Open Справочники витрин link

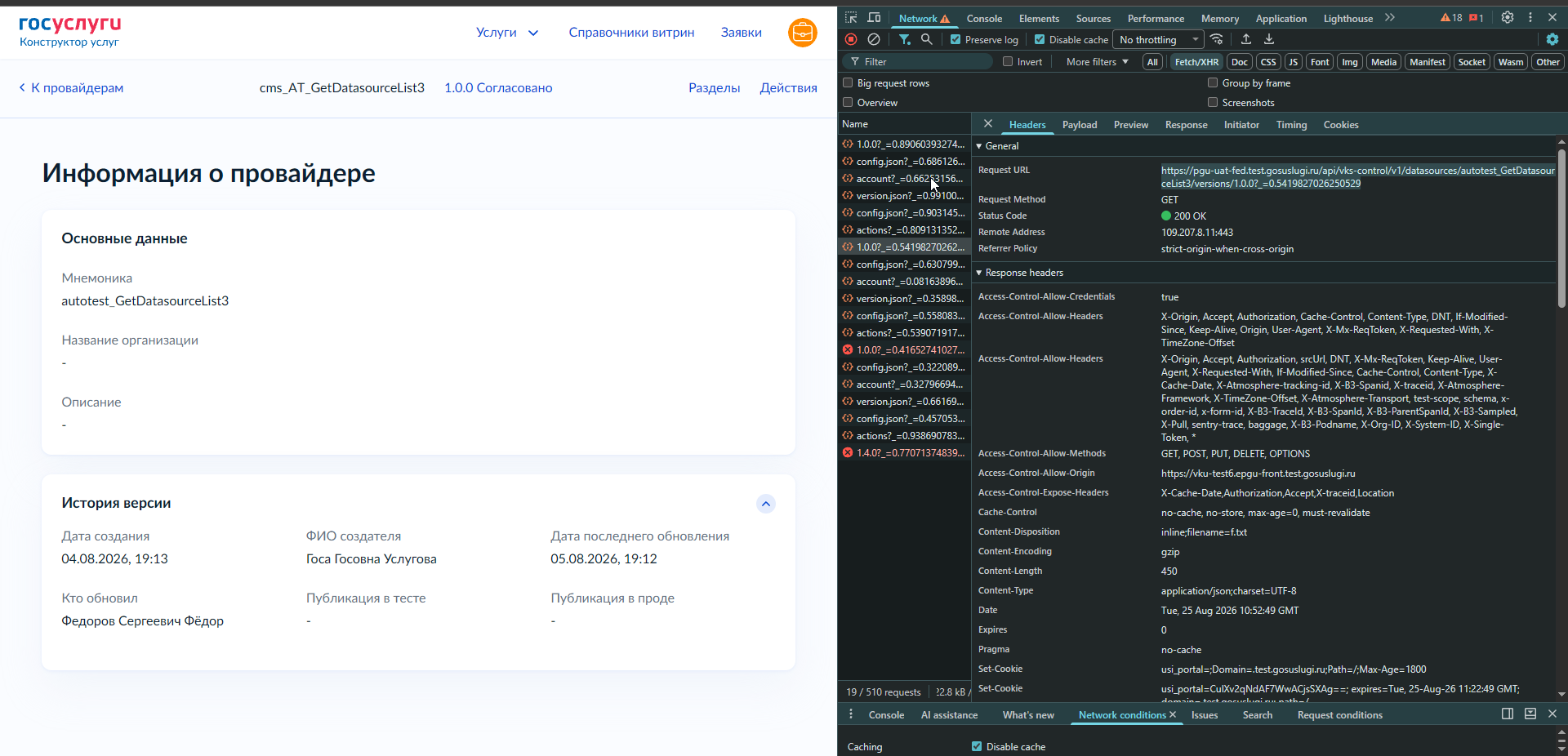point(631,33)
